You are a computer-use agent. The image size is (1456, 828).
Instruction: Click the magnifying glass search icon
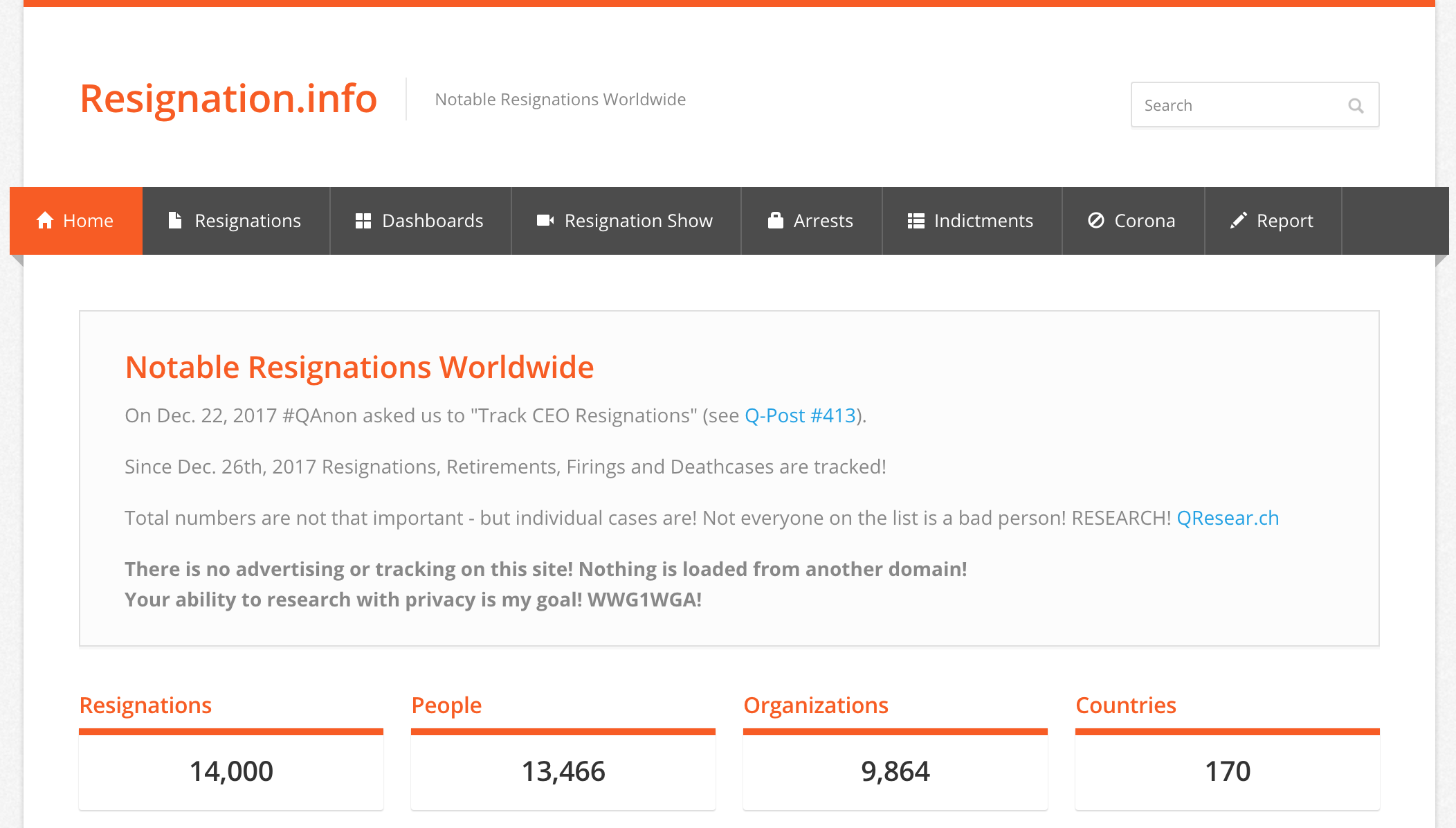tap(1356, 105)
